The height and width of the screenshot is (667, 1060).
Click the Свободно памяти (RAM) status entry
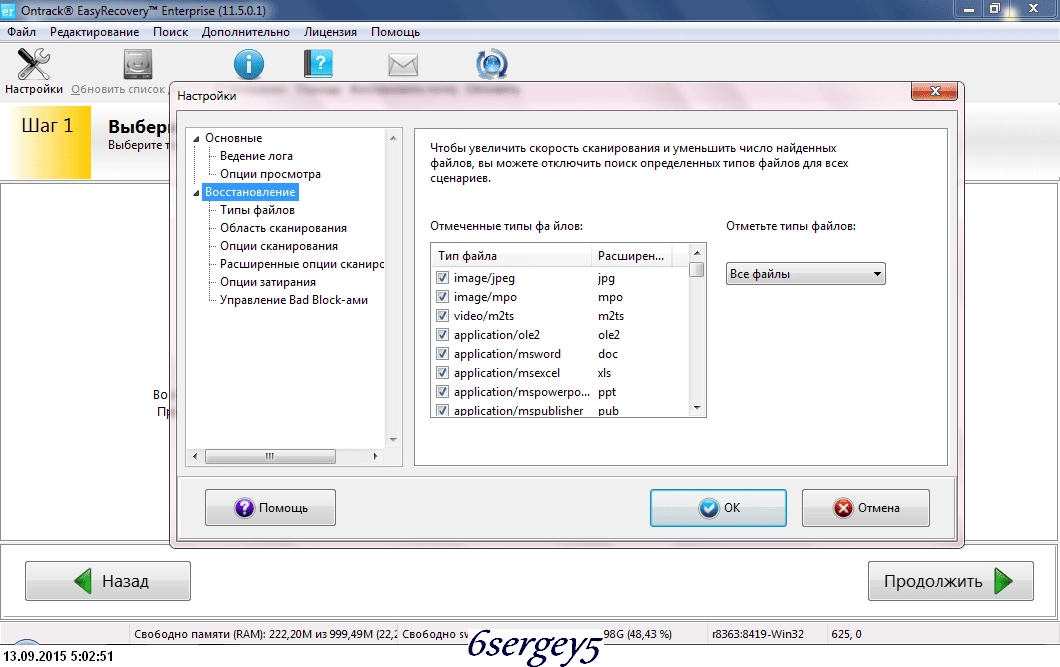coord(264,634)
